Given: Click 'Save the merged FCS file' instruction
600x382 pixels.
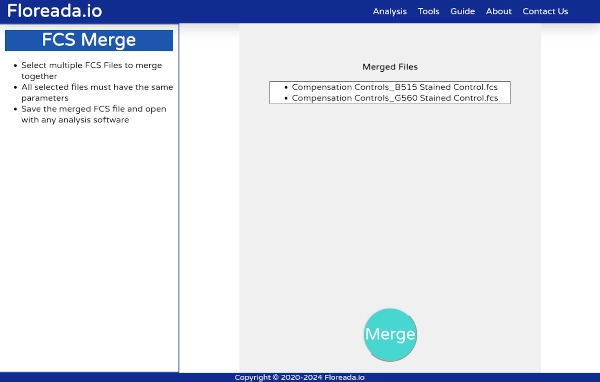Looking at the screenshot, I should tap(94, 114).
